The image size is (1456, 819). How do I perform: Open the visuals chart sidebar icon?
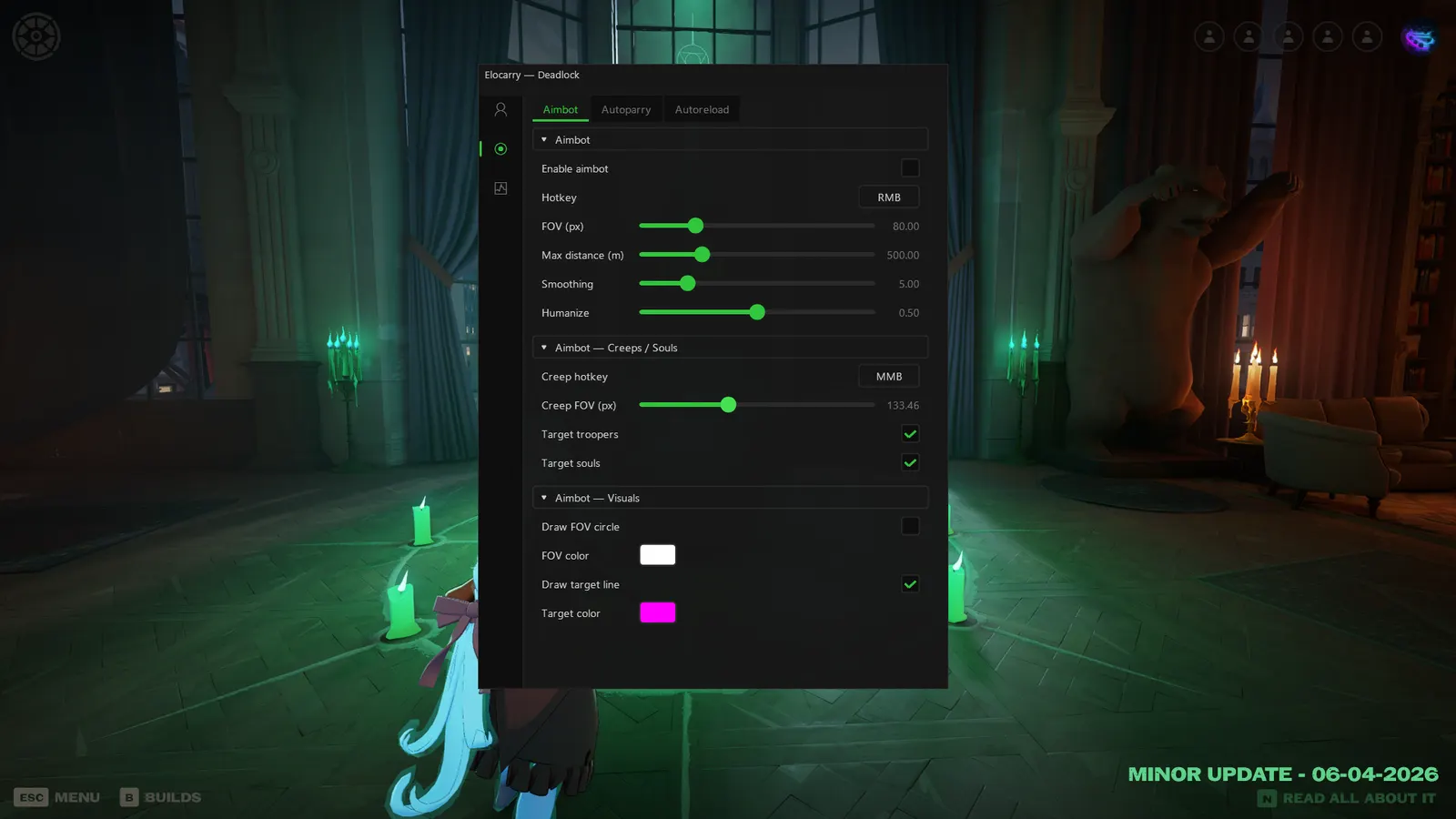500,188
